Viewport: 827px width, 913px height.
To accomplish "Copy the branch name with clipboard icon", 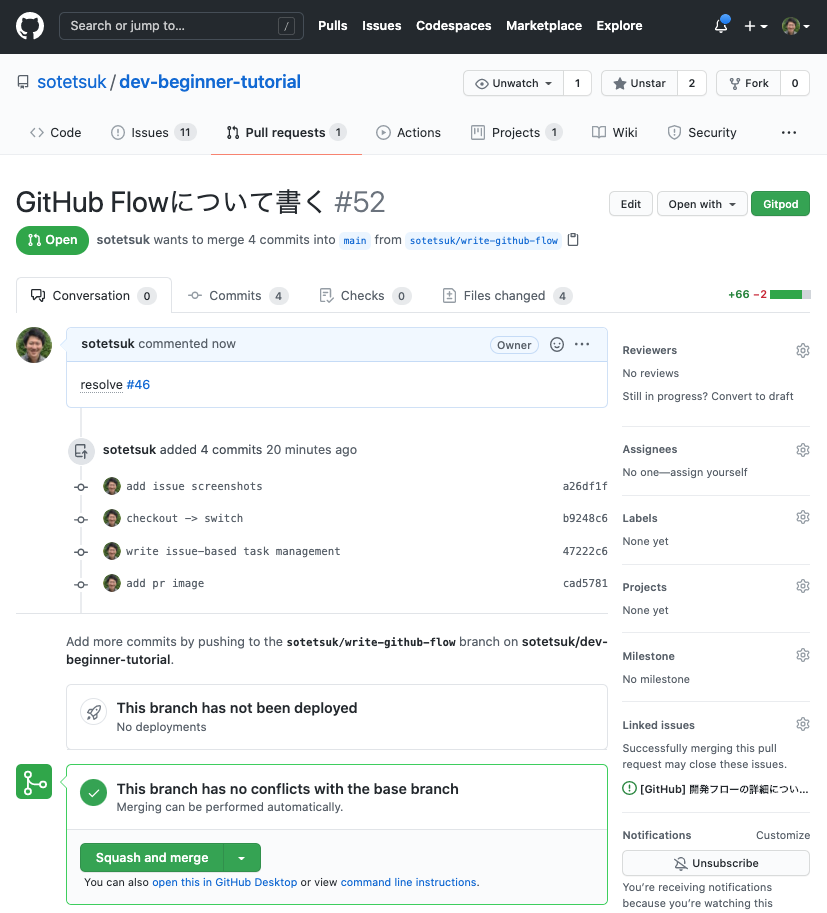I will coord(573,240).
